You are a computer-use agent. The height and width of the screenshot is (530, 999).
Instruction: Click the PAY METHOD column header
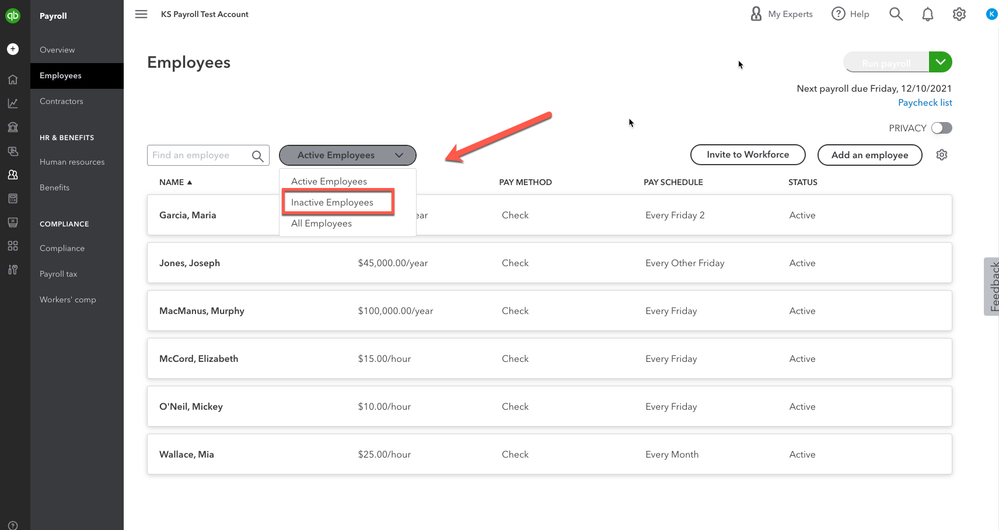tap(526, 182)
